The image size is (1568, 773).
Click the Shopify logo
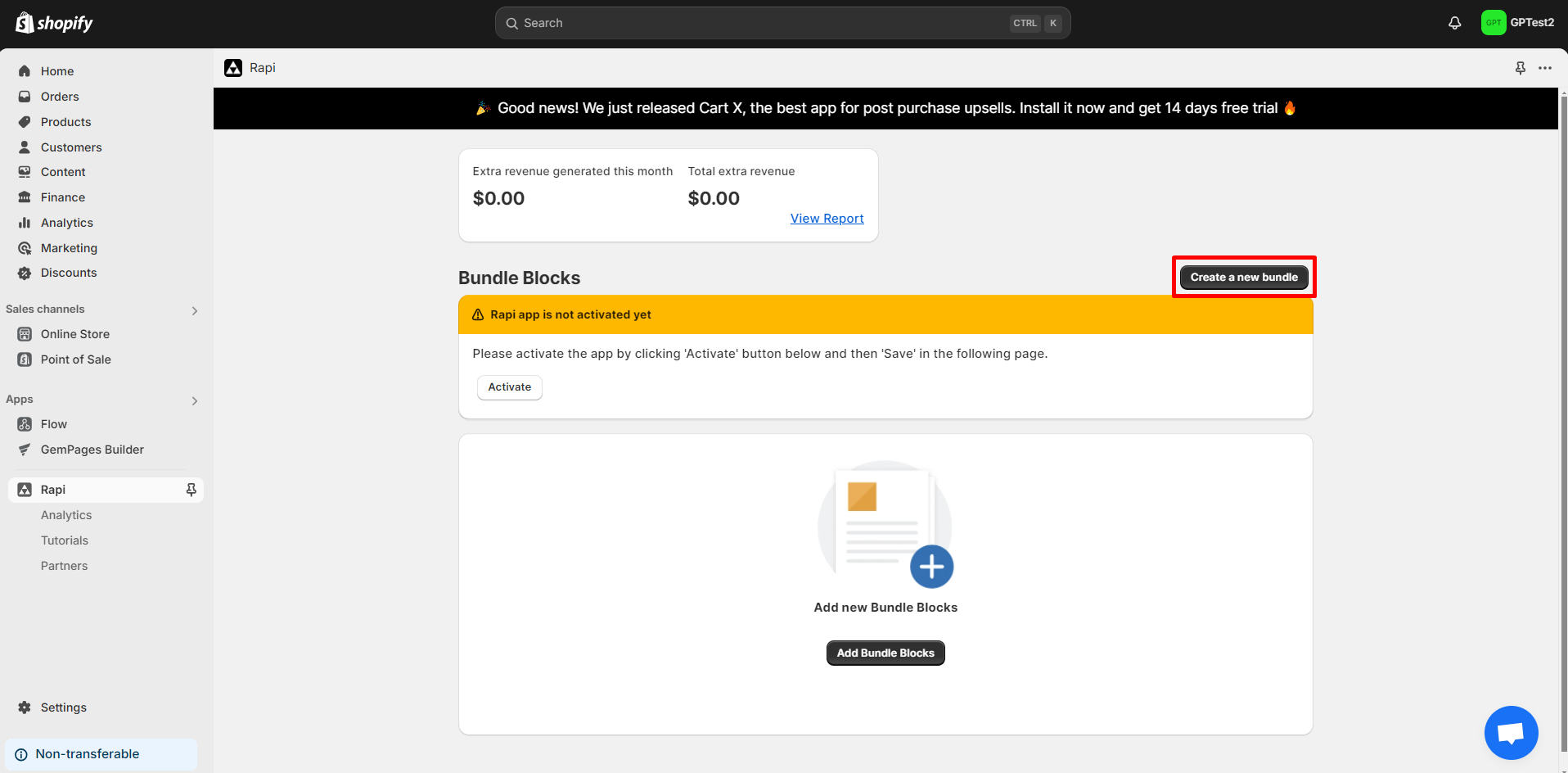click(54, 23)
